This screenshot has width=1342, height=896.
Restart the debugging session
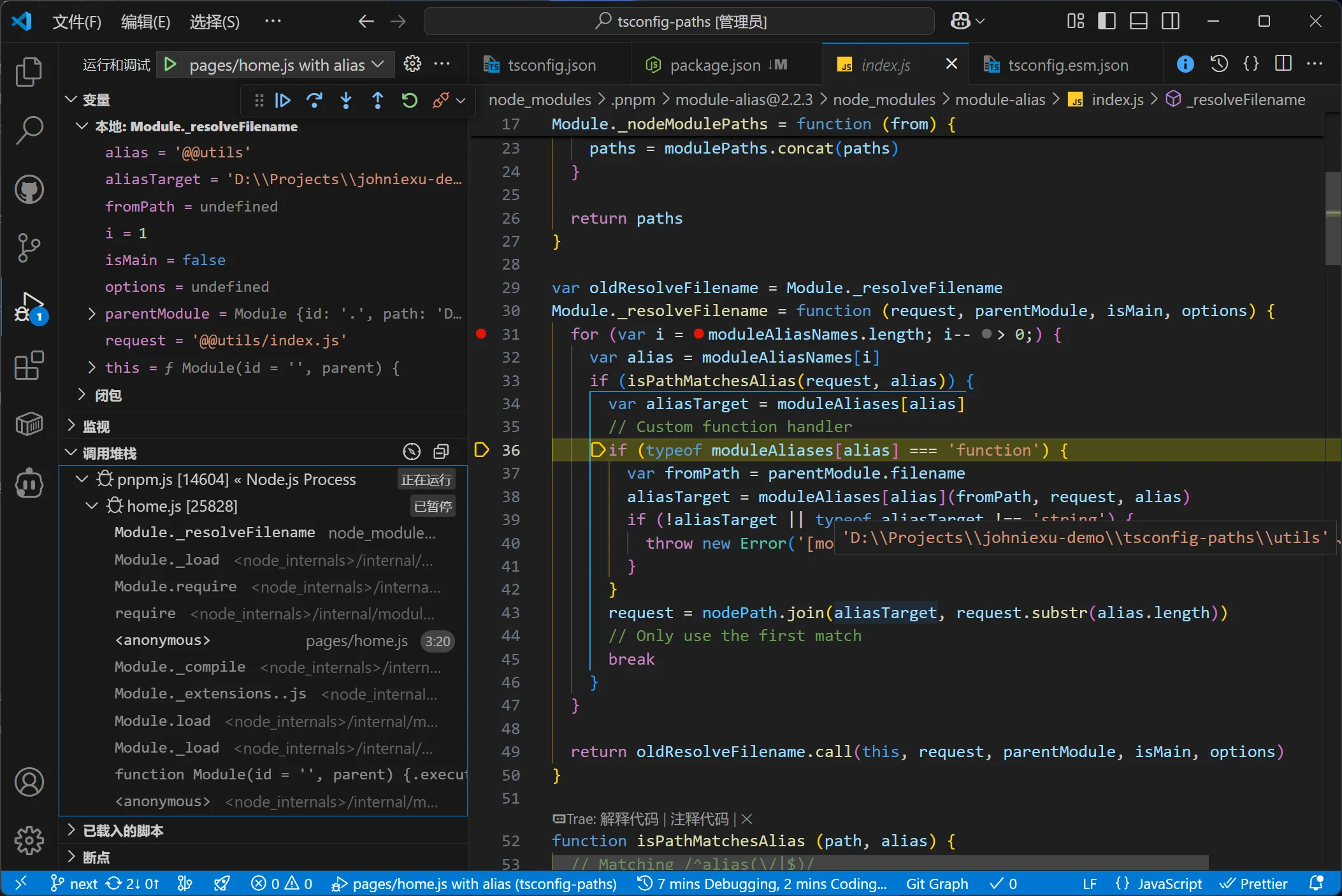pyautogui.click(x=410, y=101)
